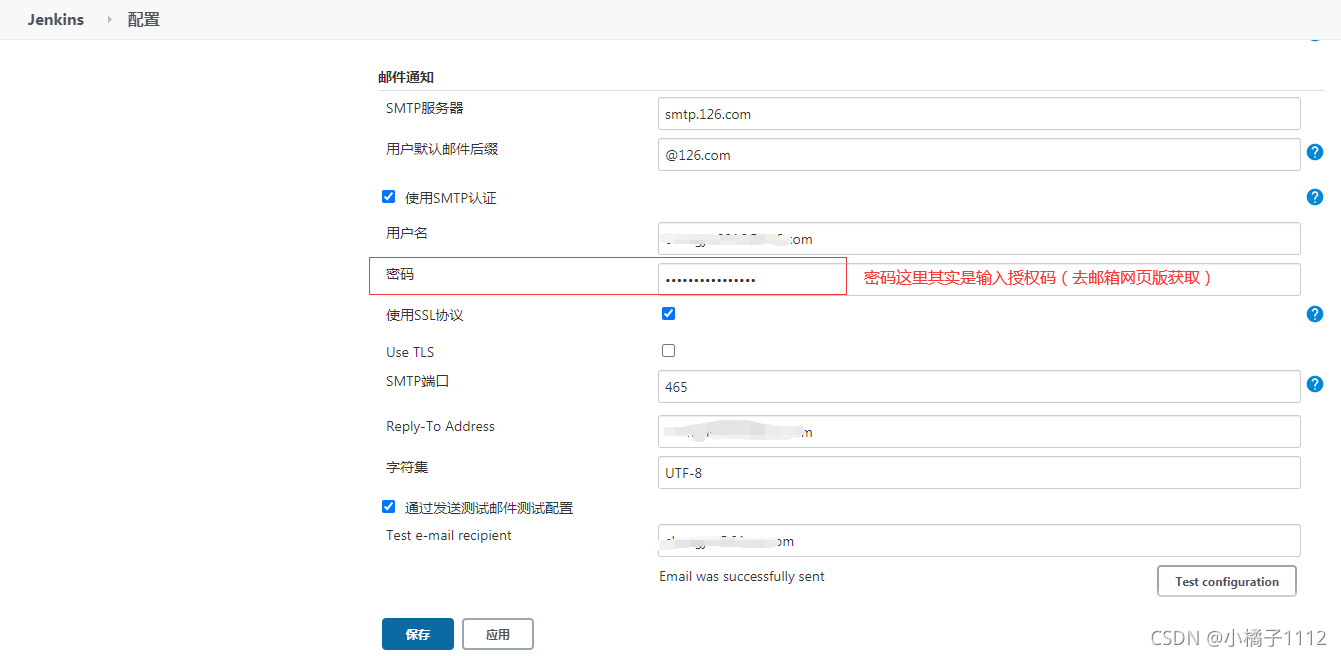Click the Use TLS label

410,352
